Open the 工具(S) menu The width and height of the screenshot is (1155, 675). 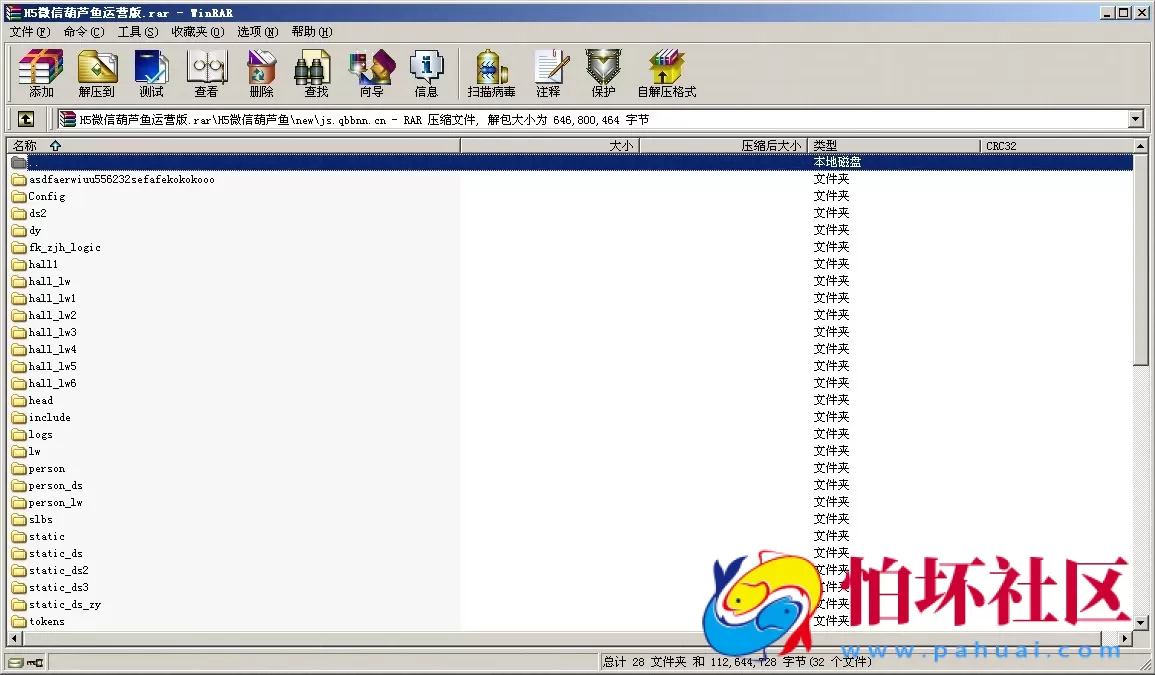click(138, 32)
